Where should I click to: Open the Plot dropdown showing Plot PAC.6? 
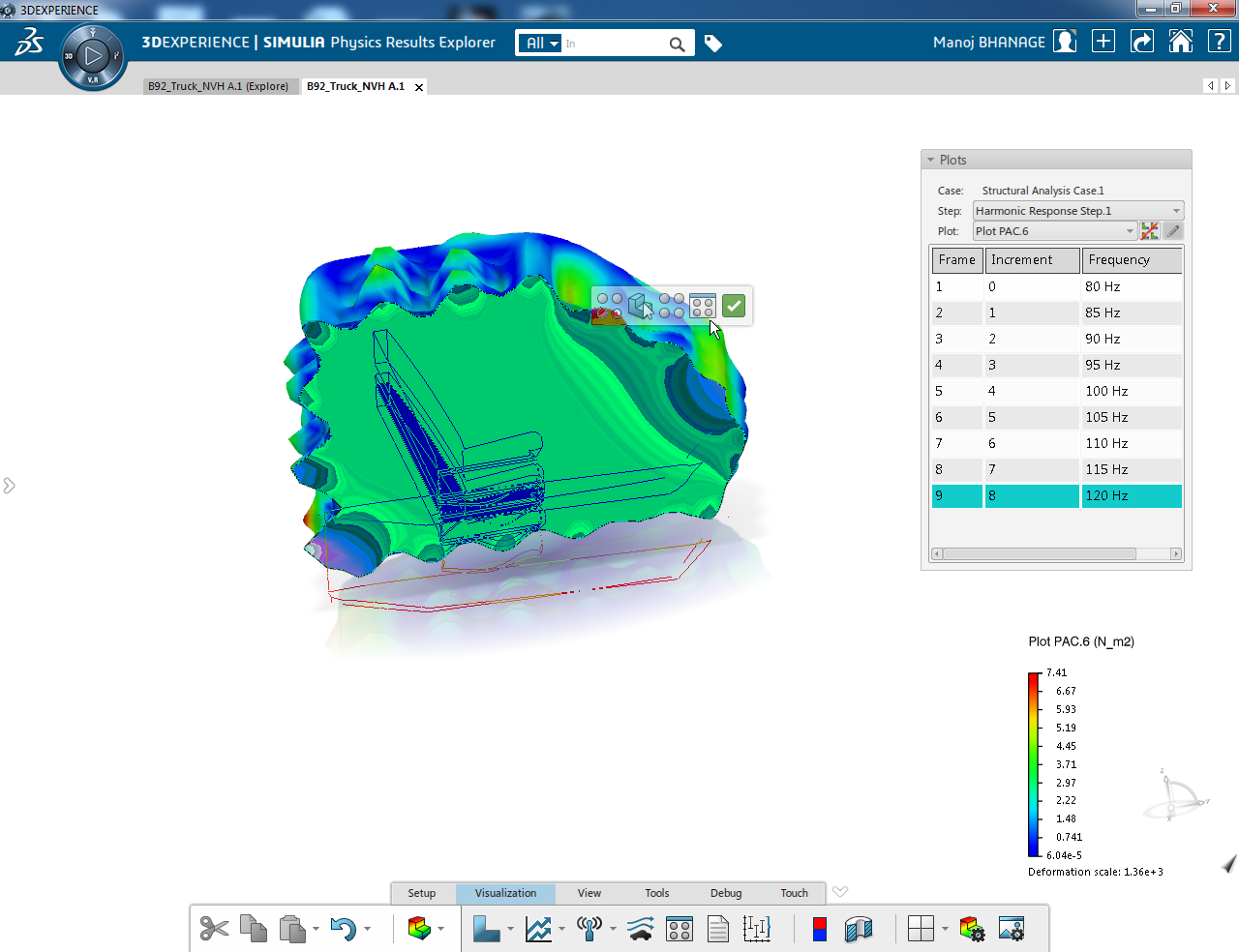pyautogui.click(x=1055, y=231)
